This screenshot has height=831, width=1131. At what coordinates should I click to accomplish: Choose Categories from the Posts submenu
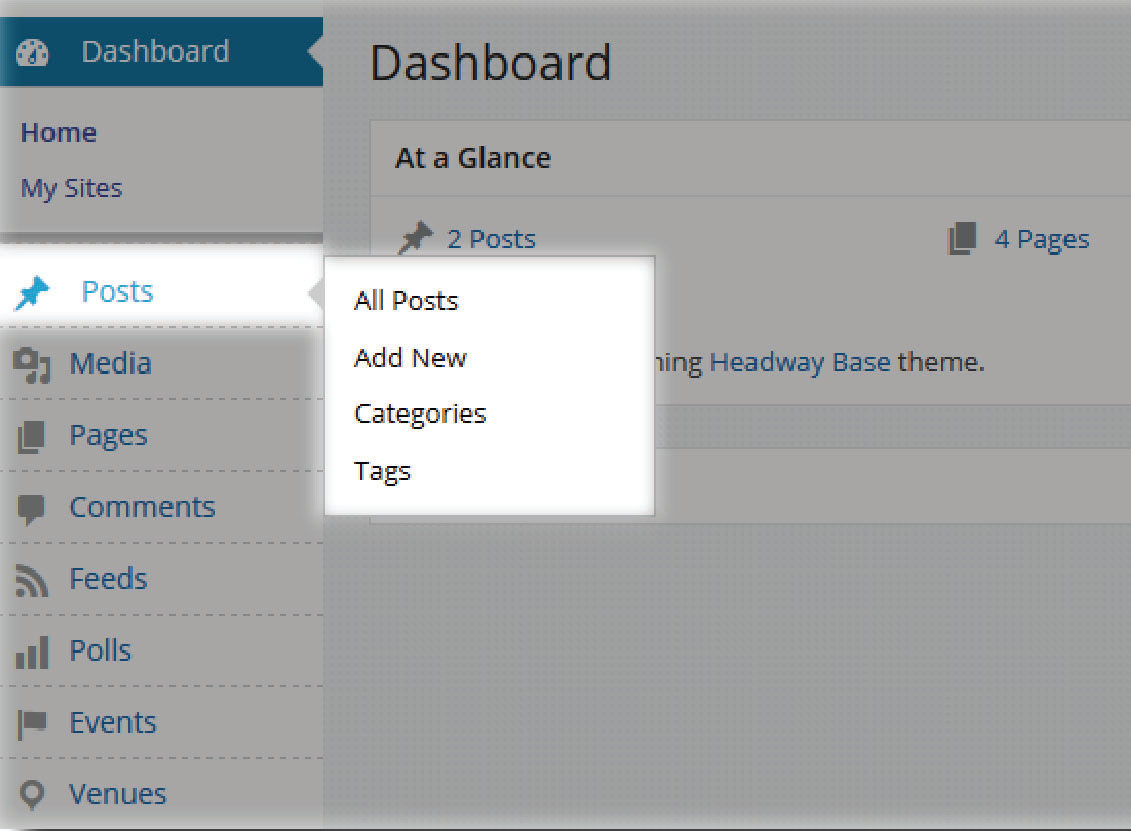(x=420, y=414)
